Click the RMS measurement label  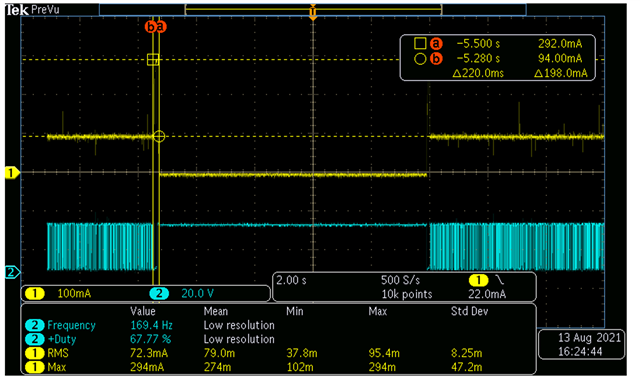point(58,353)
